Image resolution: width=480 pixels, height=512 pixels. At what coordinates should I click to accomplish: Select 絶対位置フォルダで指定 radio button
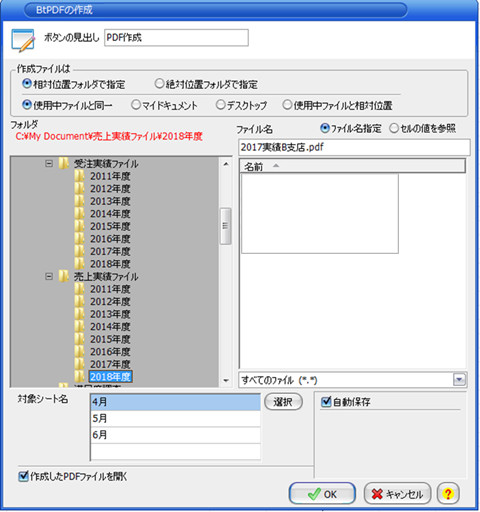[159, 84]
